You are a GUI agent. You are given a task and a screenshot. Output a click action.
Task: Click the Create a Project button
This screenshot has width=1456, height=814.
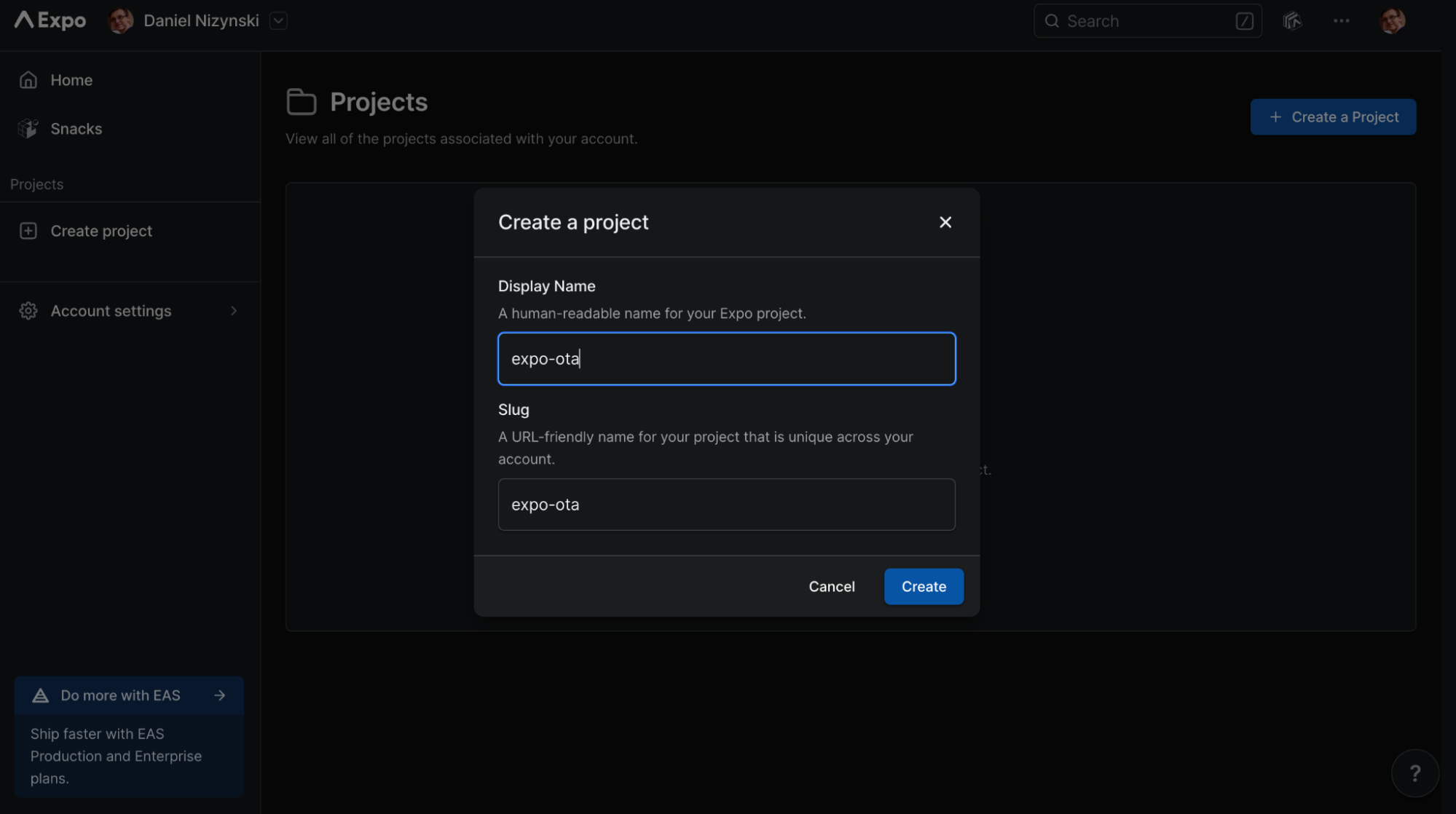(1333, 116)
